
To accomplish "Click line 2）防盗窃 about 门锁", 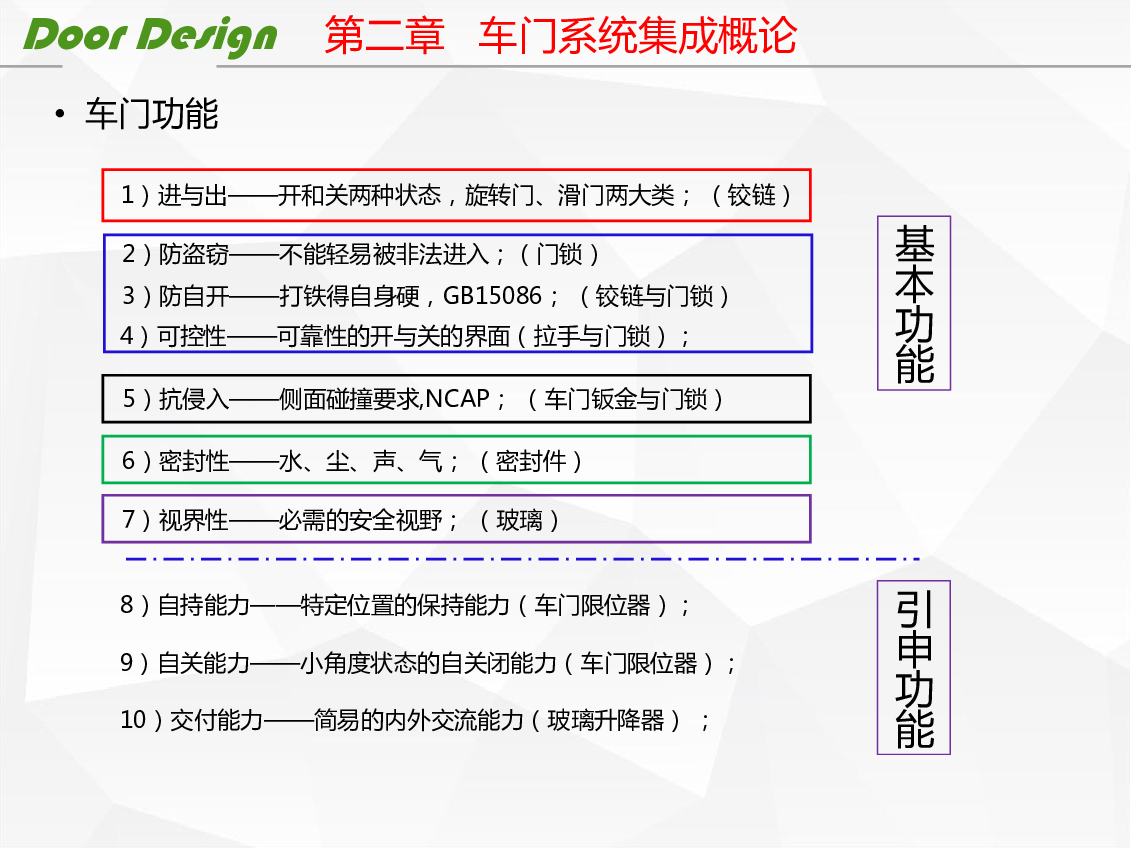I will (x=360, y=254).
